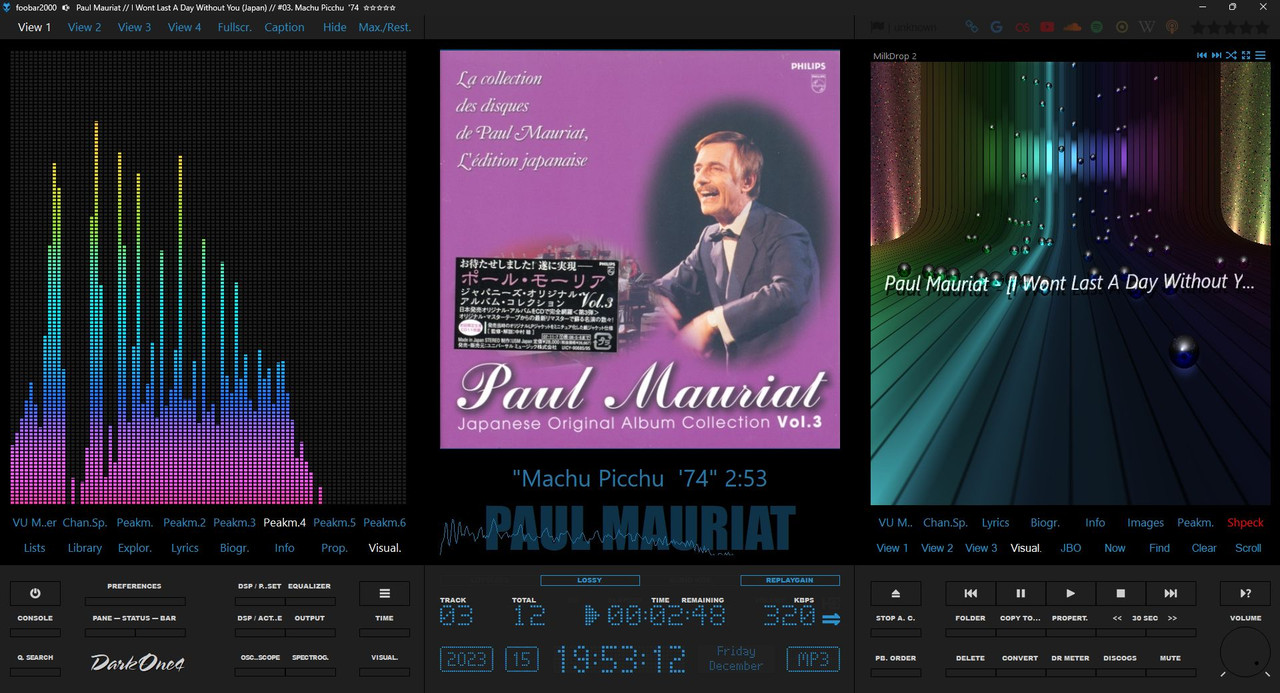
Task: Open the Explor. tab
Action: [x=135, y=548]
